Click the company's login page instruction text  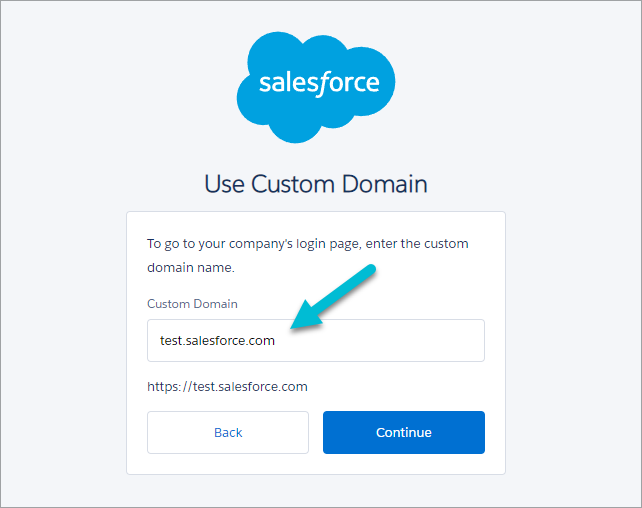tap(307, 244)
